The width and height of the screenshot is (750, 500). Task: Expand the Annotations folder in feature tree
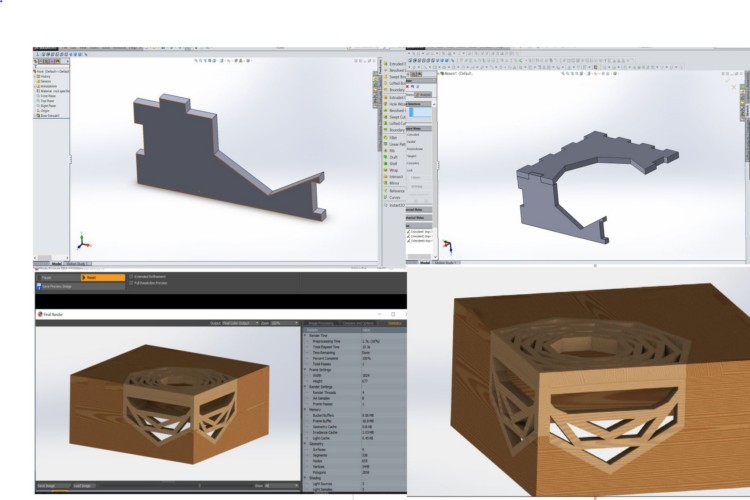tap(35, 86)
